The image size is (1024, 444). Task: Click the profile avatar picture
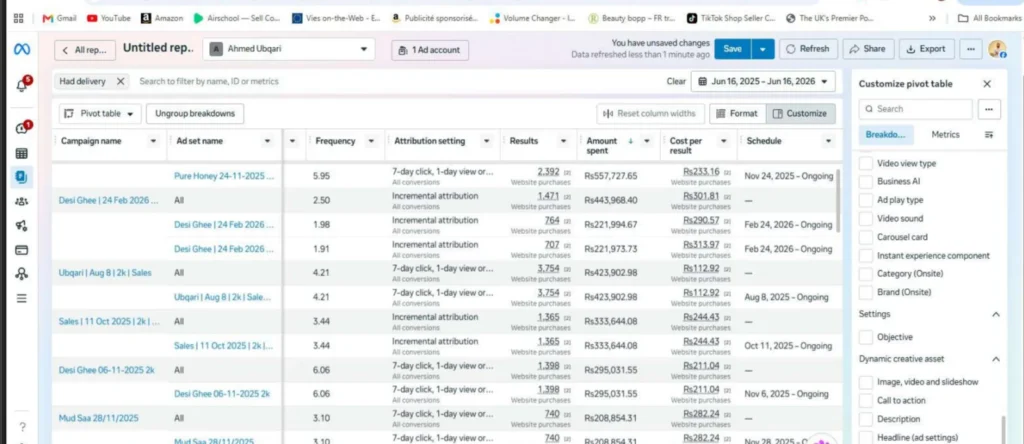[x=997, y=49]
